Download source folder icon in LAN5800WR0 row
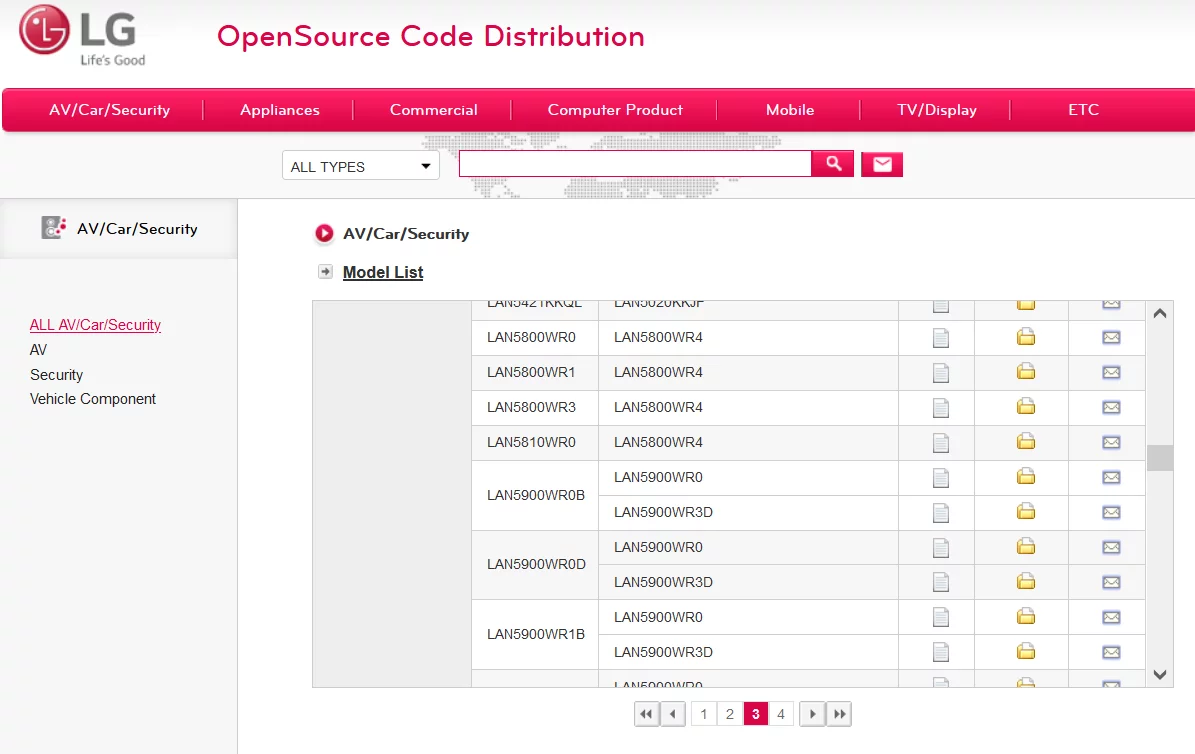1195x754 pixels. click(1026, 336)
